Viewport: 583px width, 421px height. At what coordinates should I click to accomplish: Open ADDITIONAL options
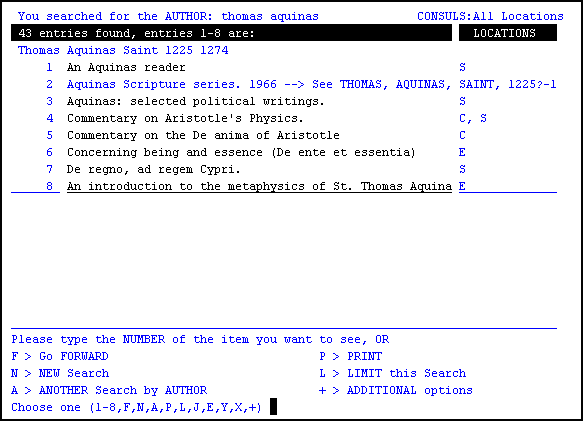pos(396,390)
